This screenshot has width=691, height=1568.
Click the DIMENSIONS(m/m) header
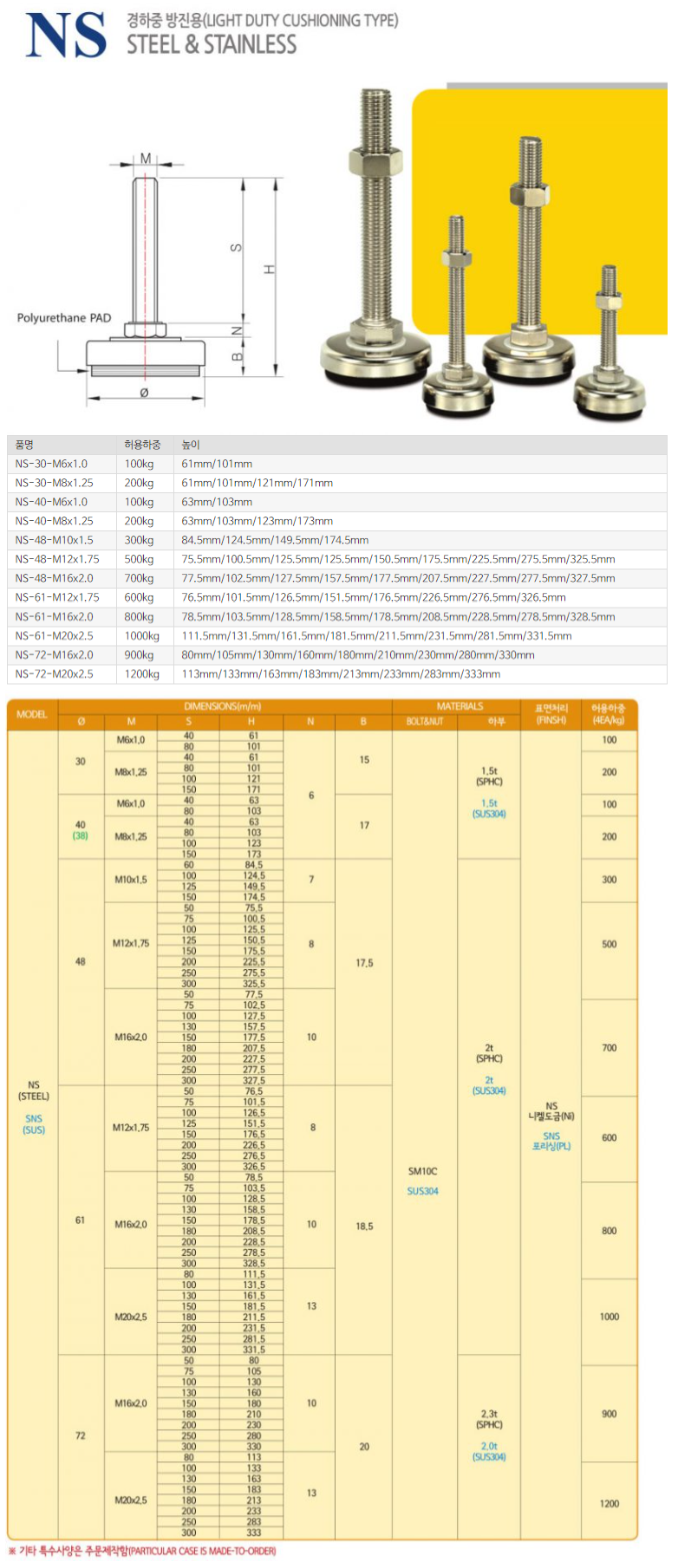[x=223, y=706]
